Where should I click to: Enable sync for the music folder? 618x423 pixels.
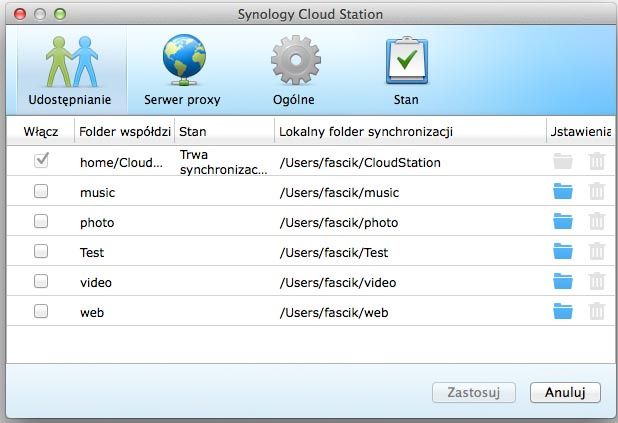point(41,191)
